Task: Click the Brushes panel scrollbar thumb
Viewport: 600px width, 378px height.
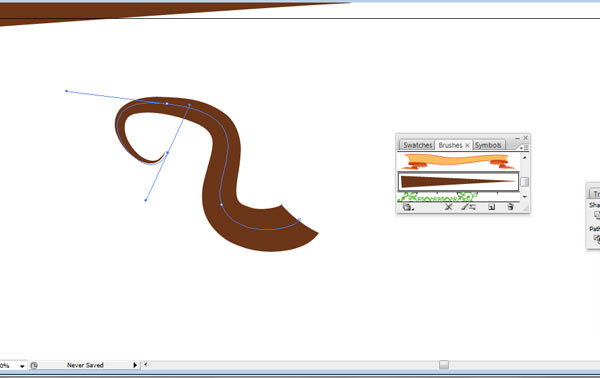Action: tap(525, 182)
